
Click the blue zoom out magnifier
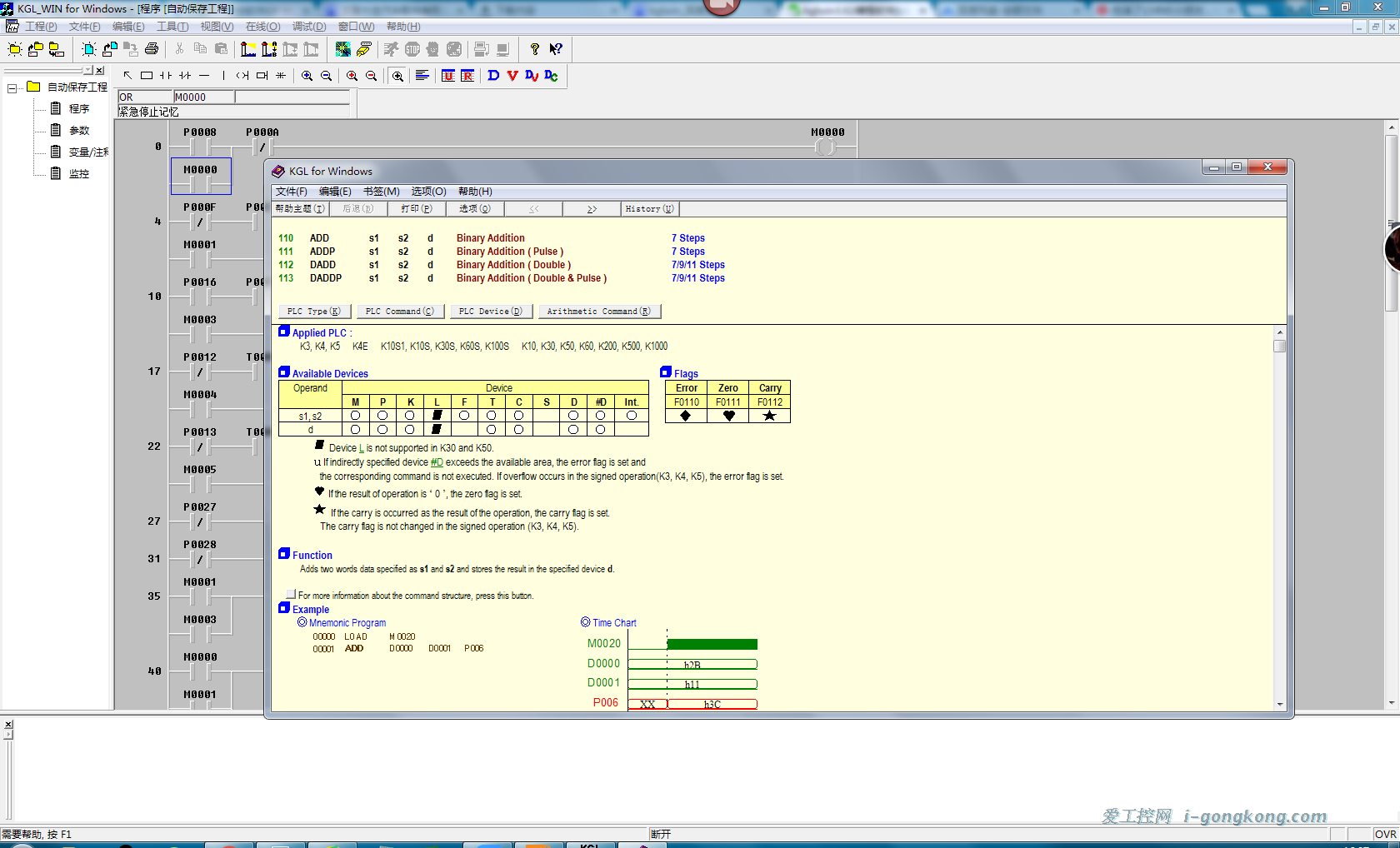tap(327, 76)
